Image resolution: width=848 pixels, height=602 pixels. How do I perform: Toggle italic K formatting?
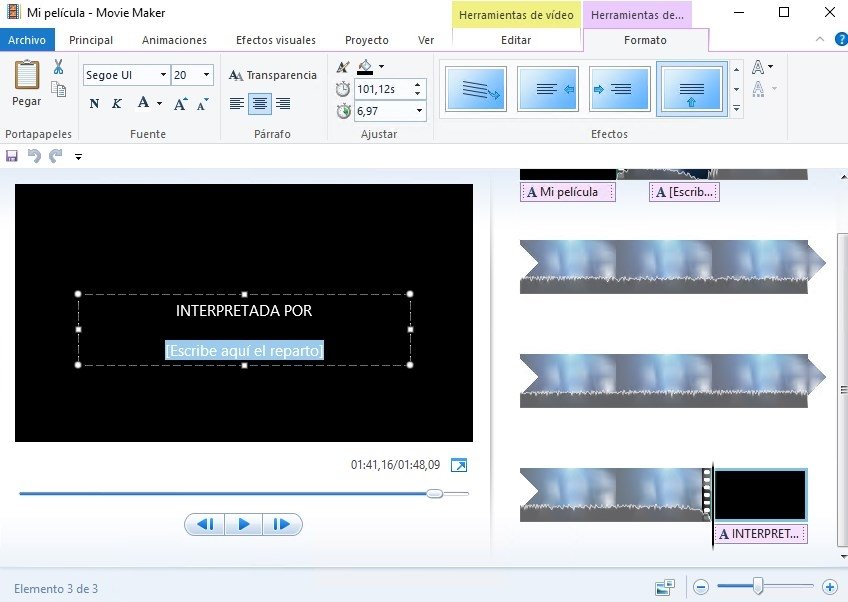(117, 103)
